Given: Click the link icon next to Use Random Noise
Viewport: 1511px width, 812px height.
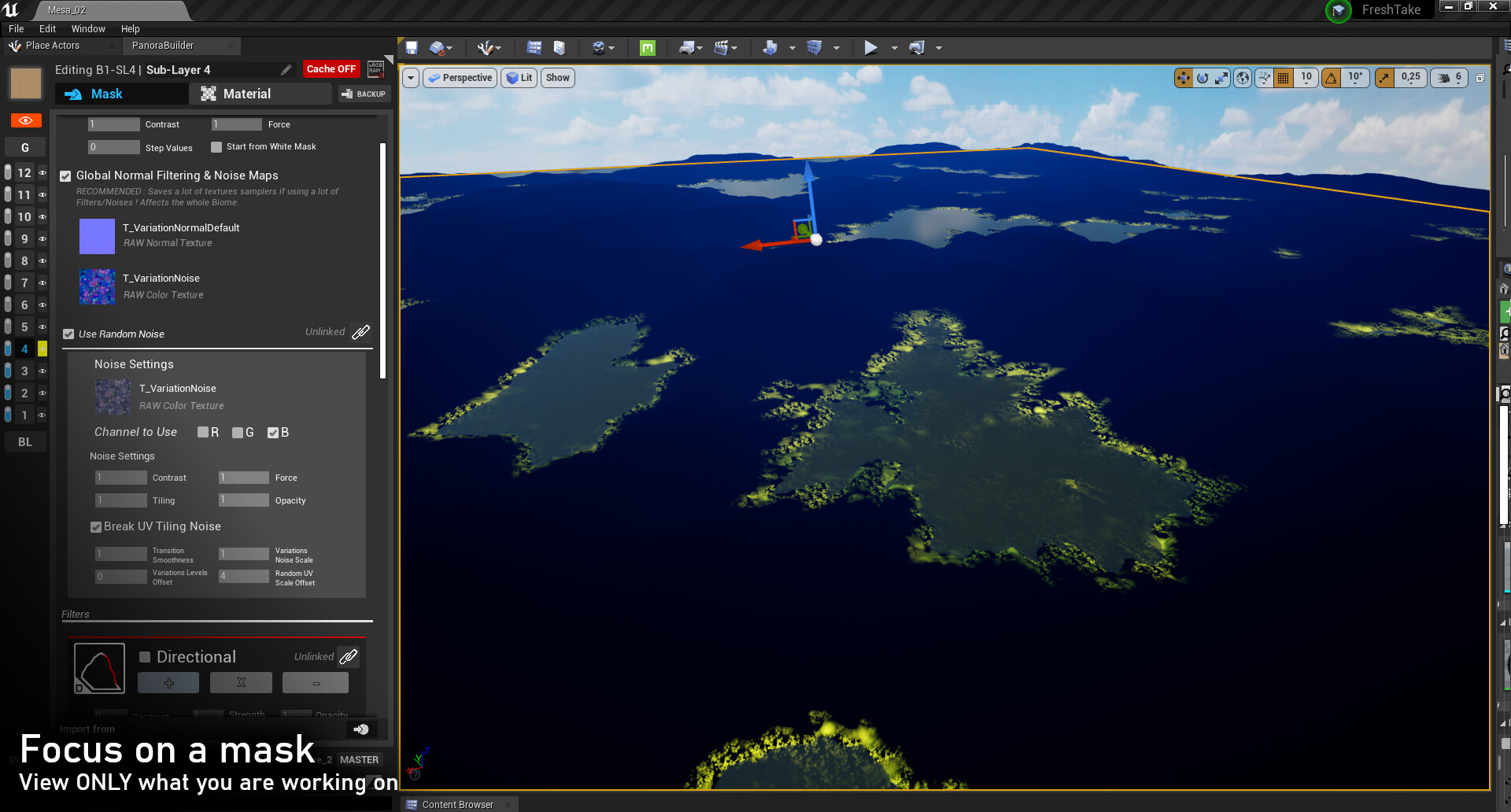Looking at the screenshot, I should pyautogui.click(x=360, y=332).
